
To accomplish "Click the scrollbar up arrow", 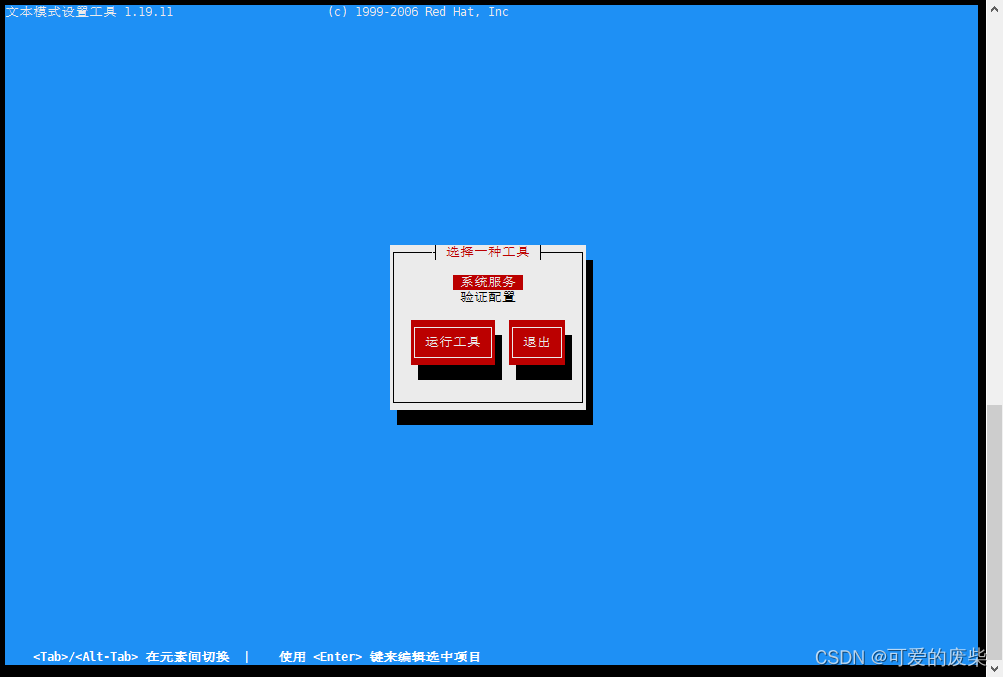I will [994, 9].
